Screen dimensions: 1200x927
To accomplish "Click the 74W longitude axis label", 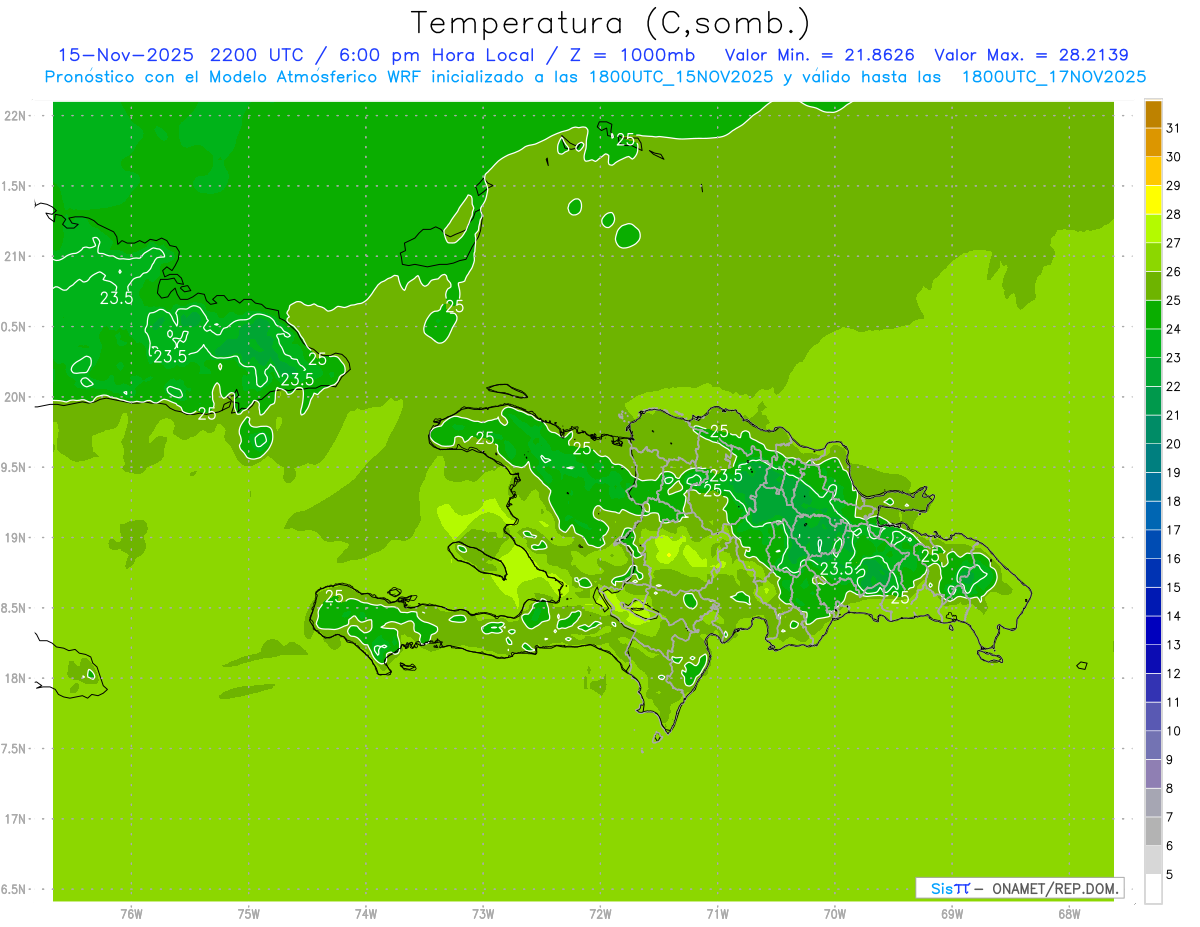I will 366,914.
